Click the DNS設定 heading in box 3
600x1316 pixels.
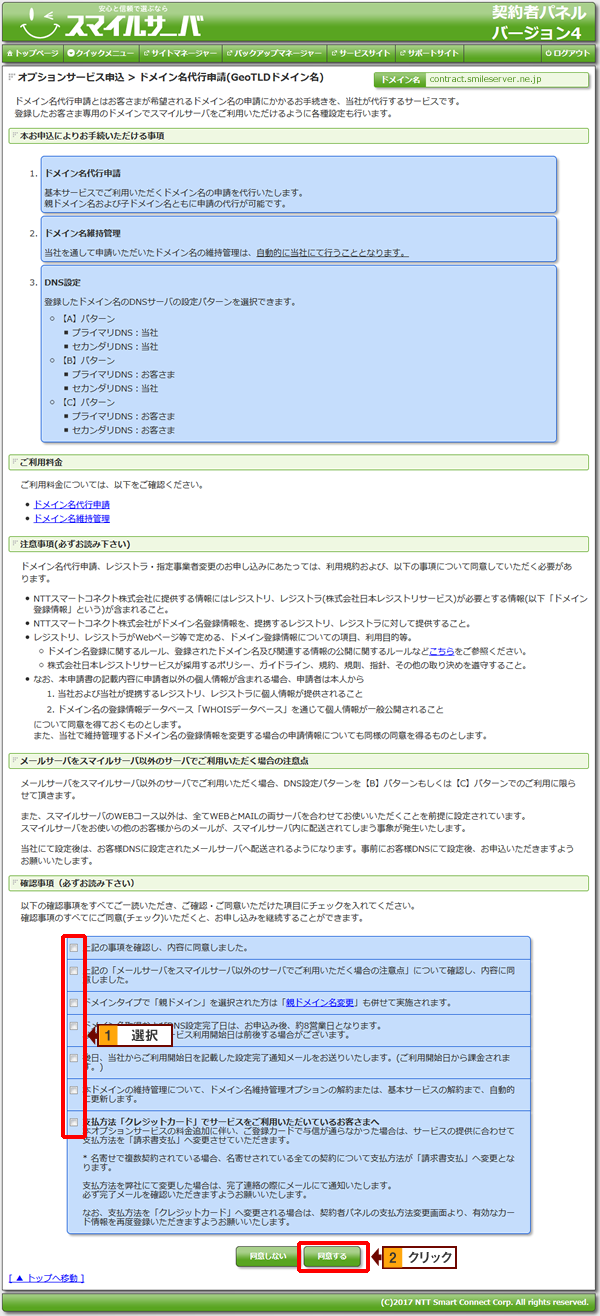62,283
